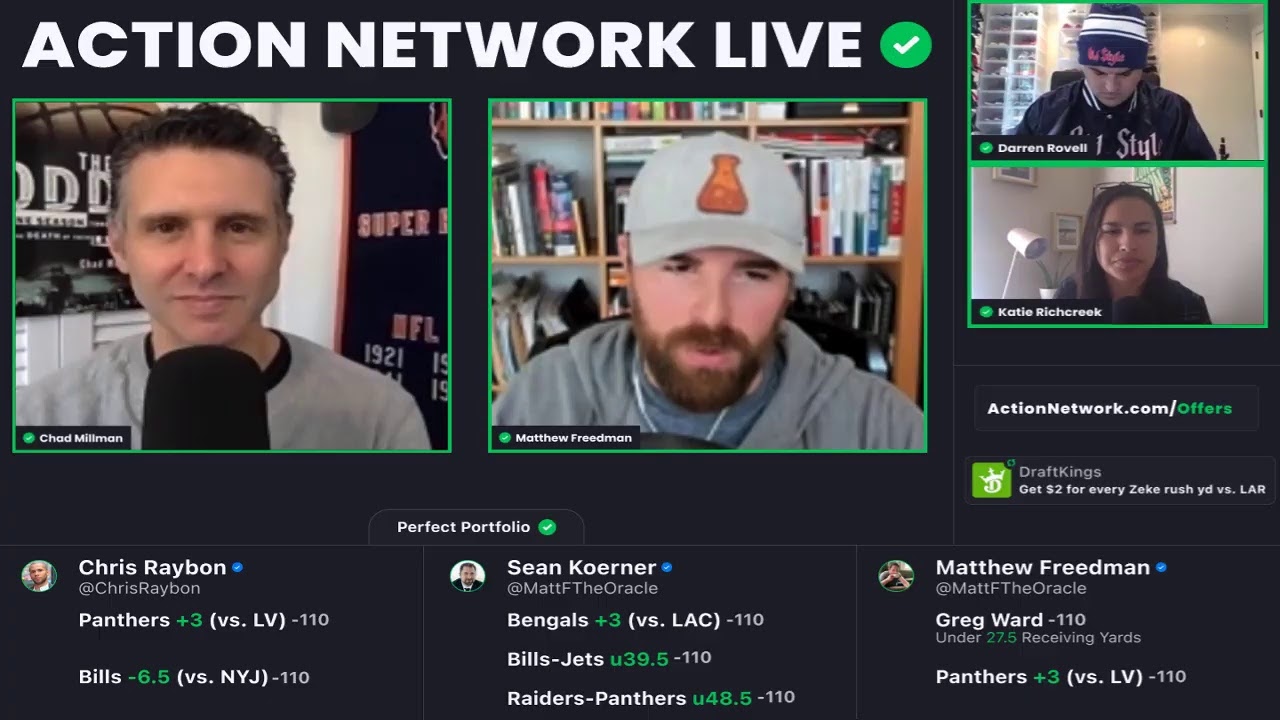This screenshot has height=720, width=1280.
Task: Click the blue verified badge next to Sean Koerner
Action: click(x=667, y=567)
